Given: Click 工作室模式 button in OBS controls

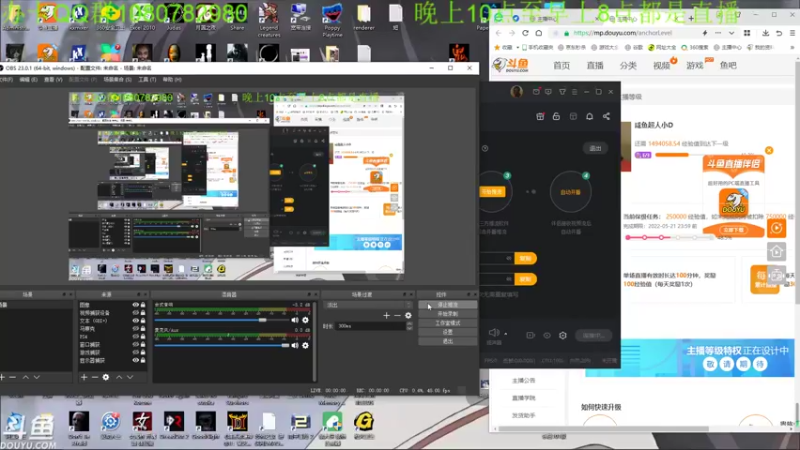Looking at the screenshot, I should 448,323.
